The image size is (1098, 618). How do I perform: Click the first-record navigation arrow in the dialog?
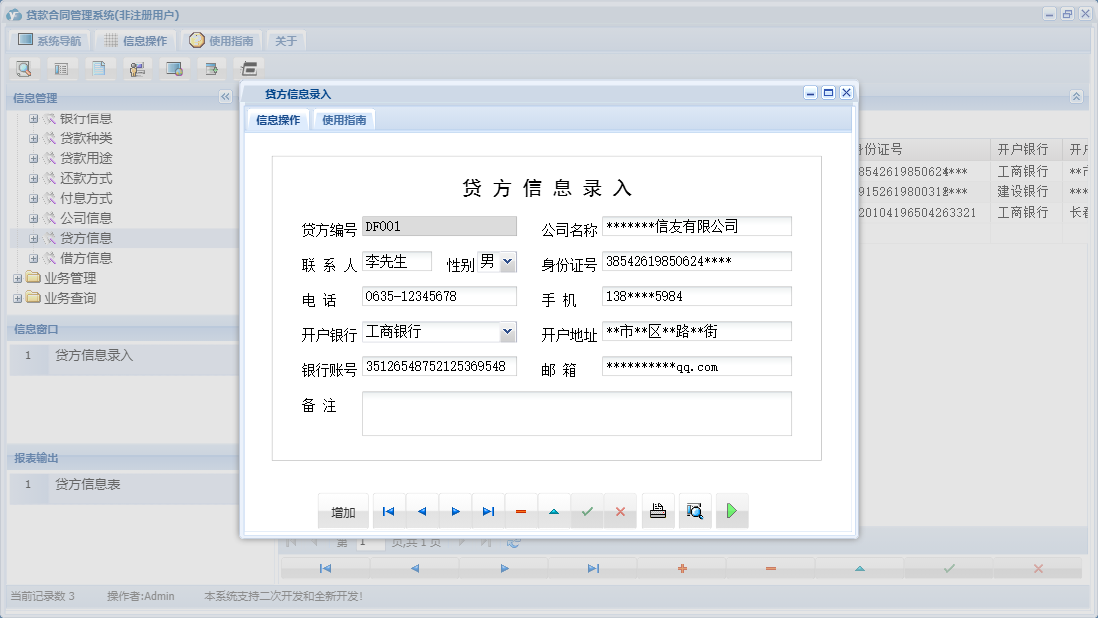click(x=388, y=510)
